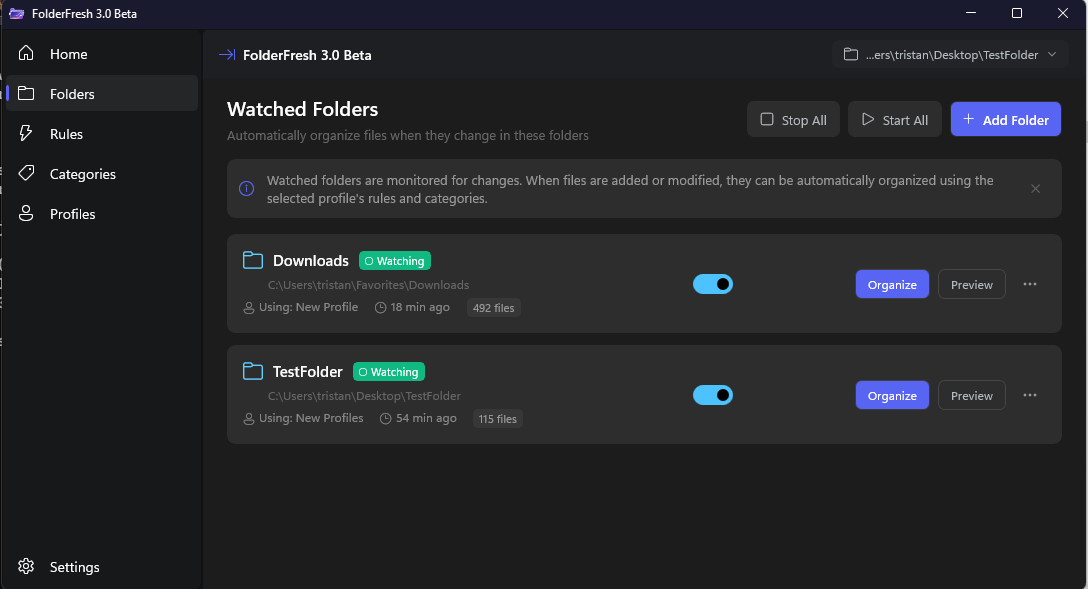
Task: Disable the TestFolder watch switch
Action: (713, 395)
